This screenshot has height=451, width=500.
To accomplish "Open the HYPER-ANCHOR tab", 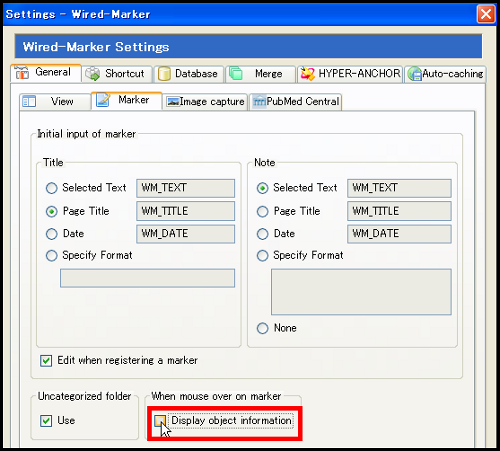I will (350, 74).
